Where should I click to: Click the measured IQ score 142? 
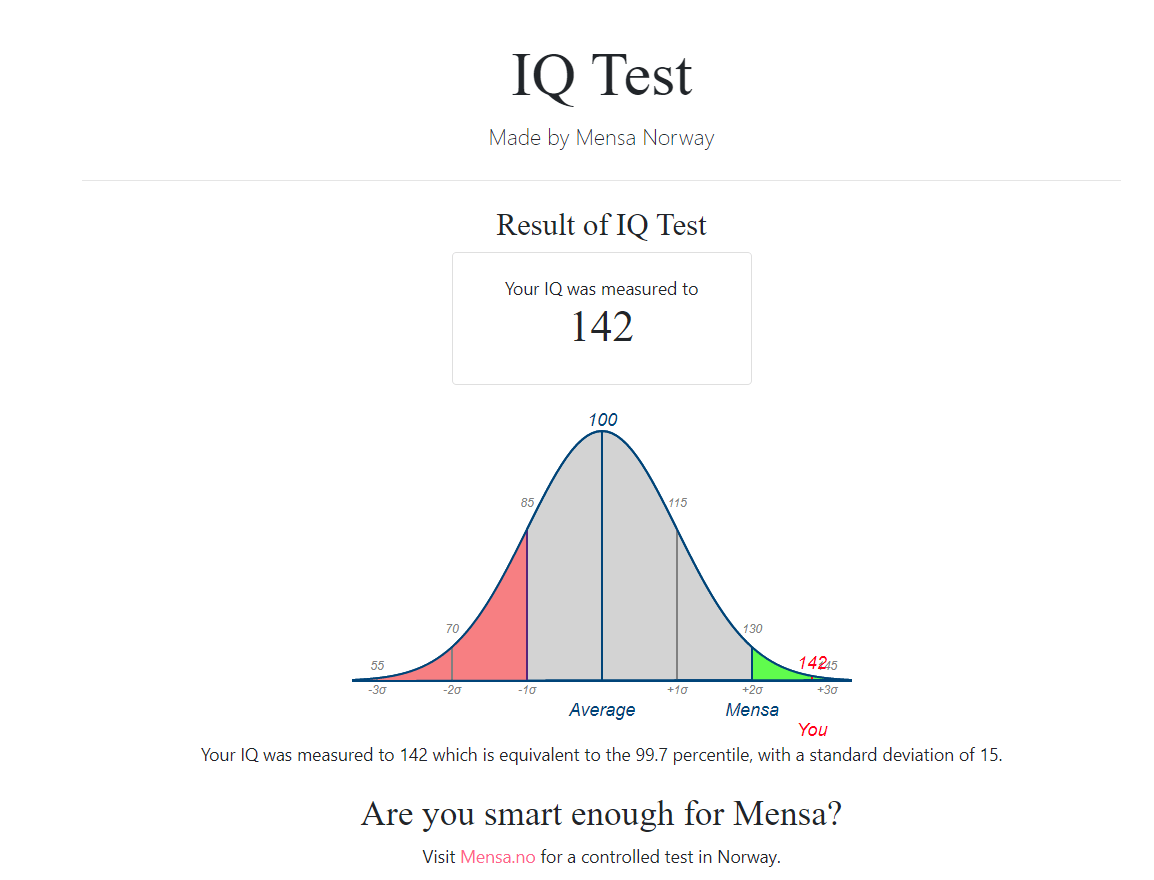[601, 327]
